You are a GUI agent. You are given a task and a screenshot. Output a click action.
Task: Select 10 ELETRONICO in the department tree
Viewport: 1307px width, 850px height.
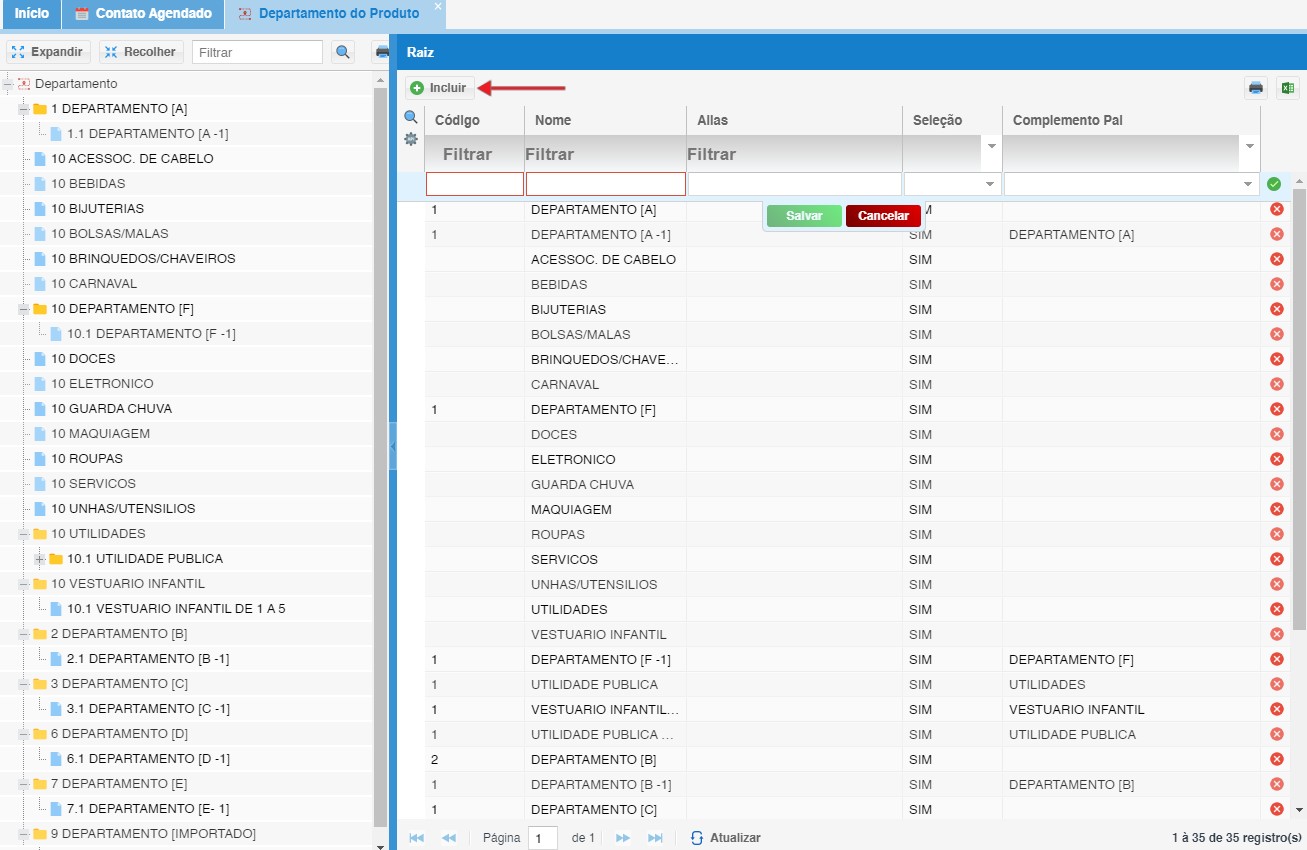[x=102, y=384]
